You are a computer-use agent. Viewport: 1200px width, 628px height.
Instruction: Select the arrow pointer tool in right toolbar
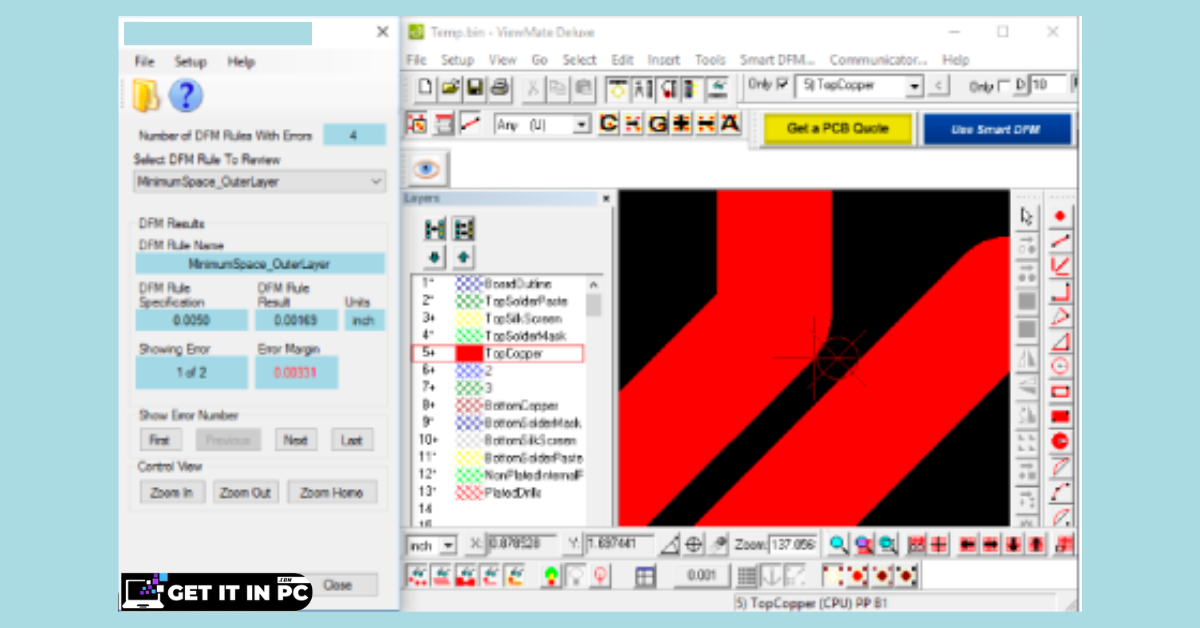point(1026,216)
